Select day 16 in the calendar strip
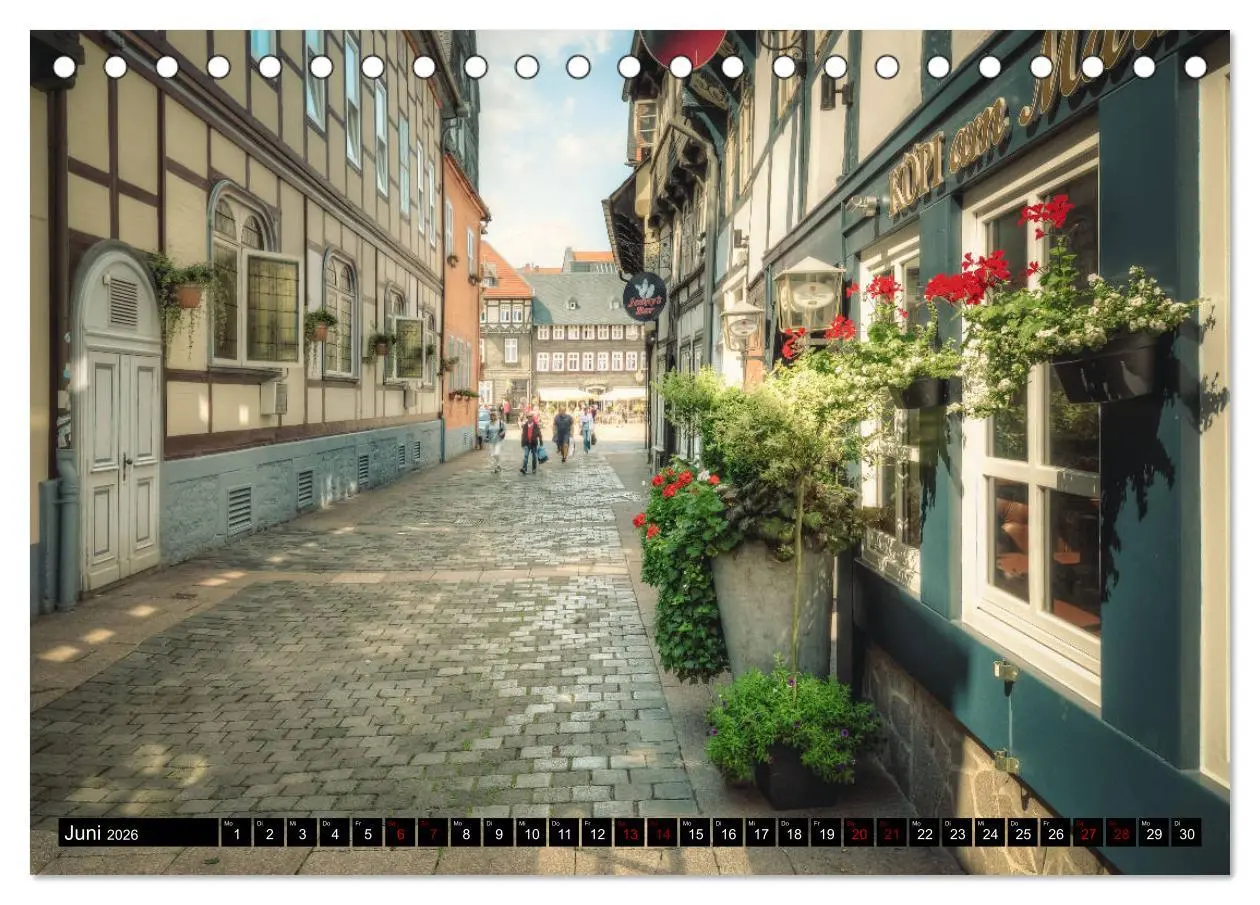Screen dimensions: 1260x905 pyautogui.click(x=728, y=833)
